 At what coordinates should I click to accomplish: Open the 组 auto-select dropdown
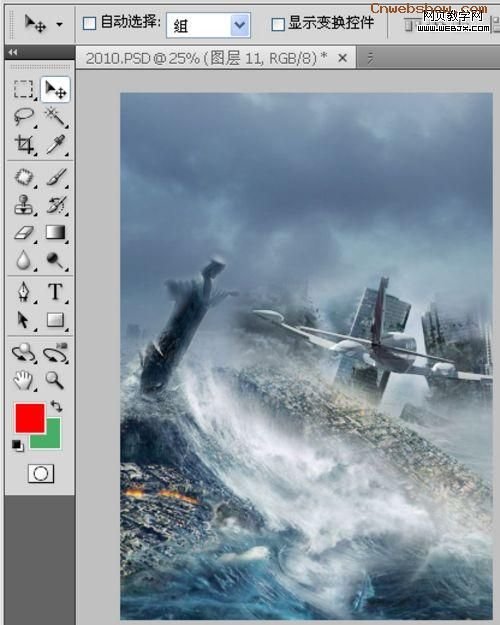[208, 25]
